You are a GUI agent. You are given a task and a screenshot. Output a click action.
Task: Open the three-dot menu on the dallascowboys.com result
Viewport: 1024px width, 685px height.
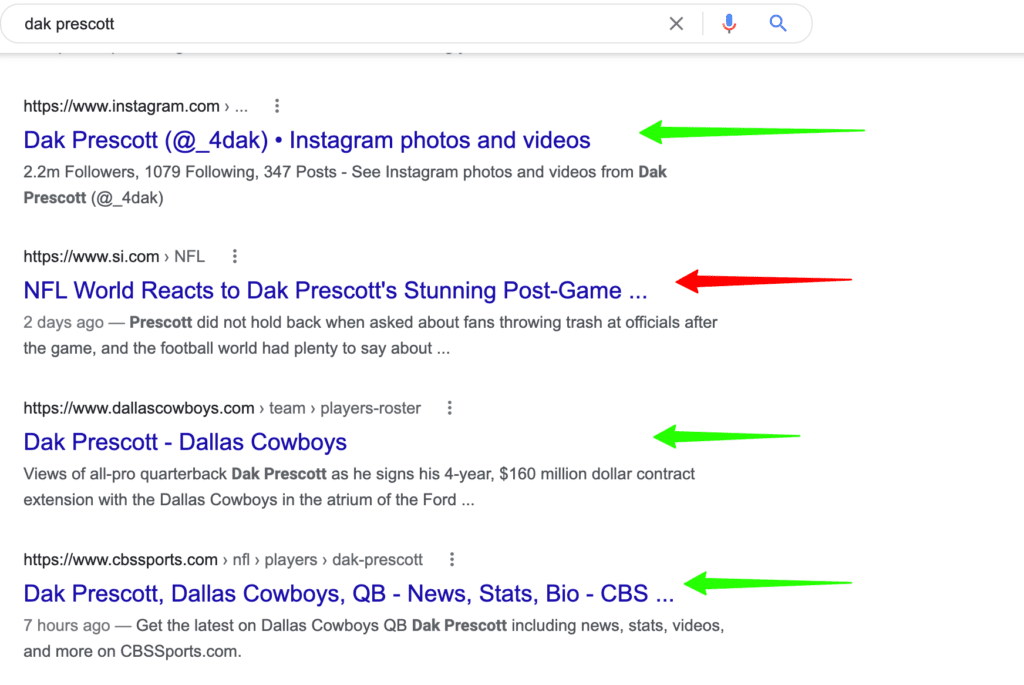tap(449, 407)
